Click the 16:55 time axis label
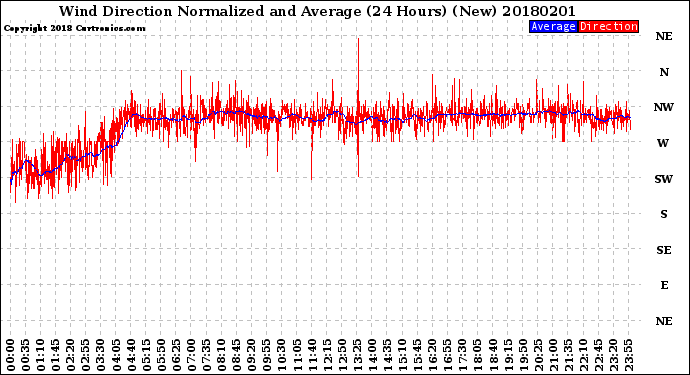The image size is (690, 375). tap(448, 355)
